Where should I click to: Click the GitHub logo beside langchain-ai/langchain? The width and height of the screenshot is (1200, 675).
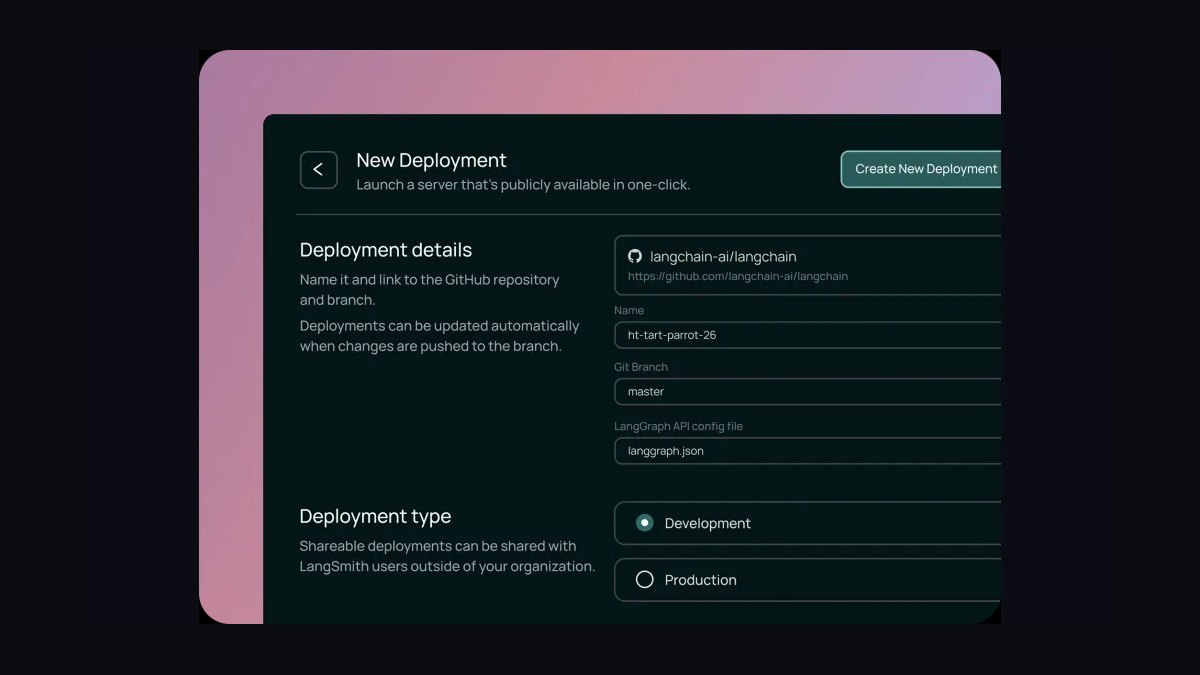634,256
